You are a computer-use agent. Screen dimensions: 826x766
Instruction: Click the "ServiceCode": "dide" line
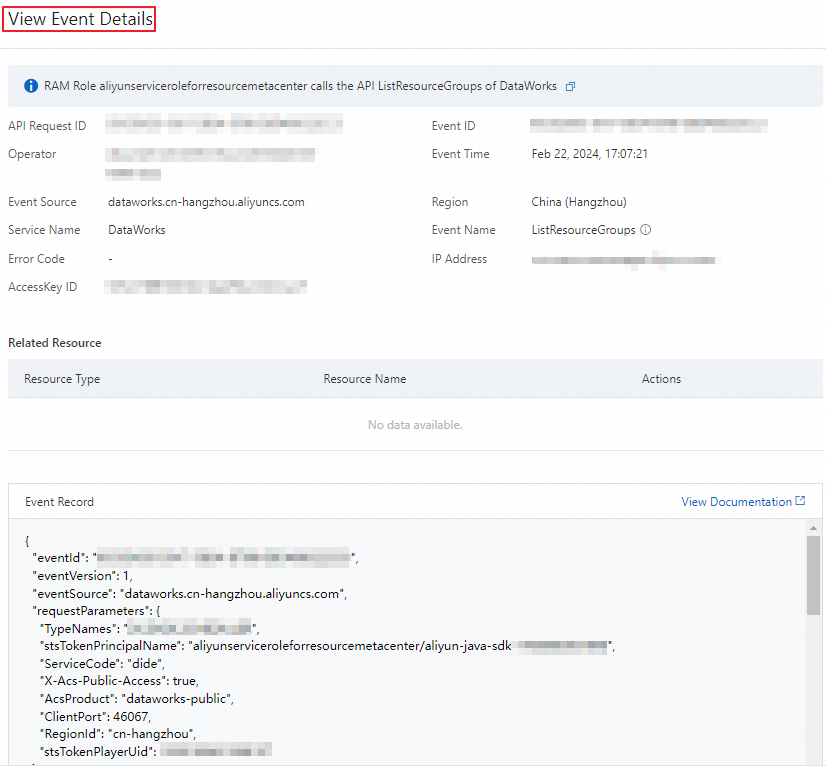pos(102,664)
